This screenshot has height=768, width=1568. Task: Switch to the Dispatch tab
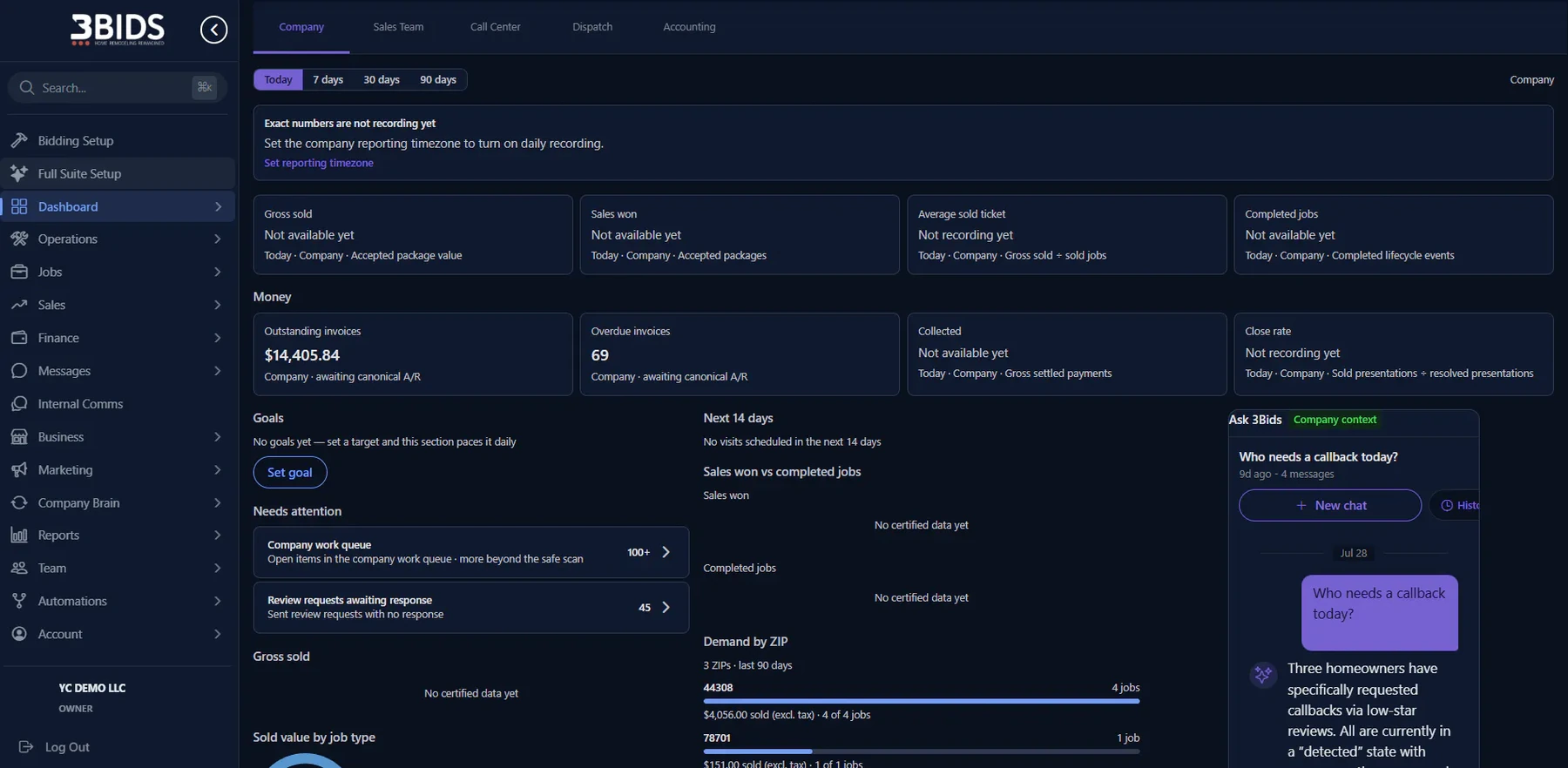coord(592,27)
